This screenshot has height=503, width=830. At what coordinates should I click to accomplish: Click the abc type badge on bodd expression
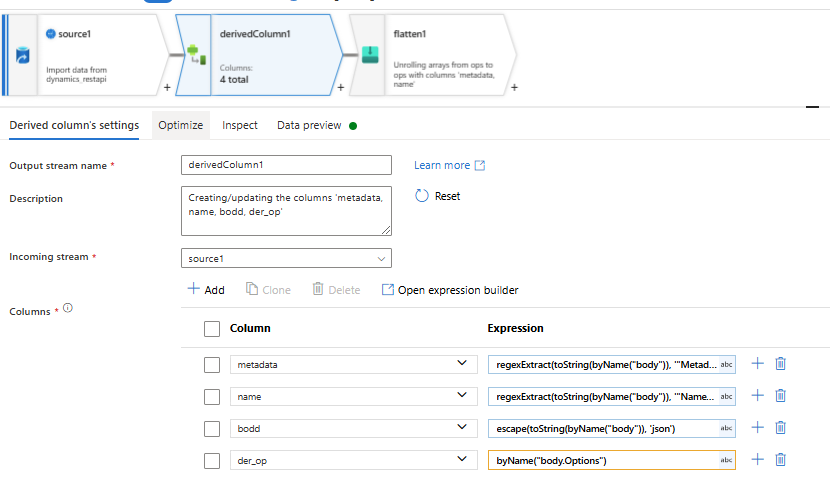tap(726, 428)
